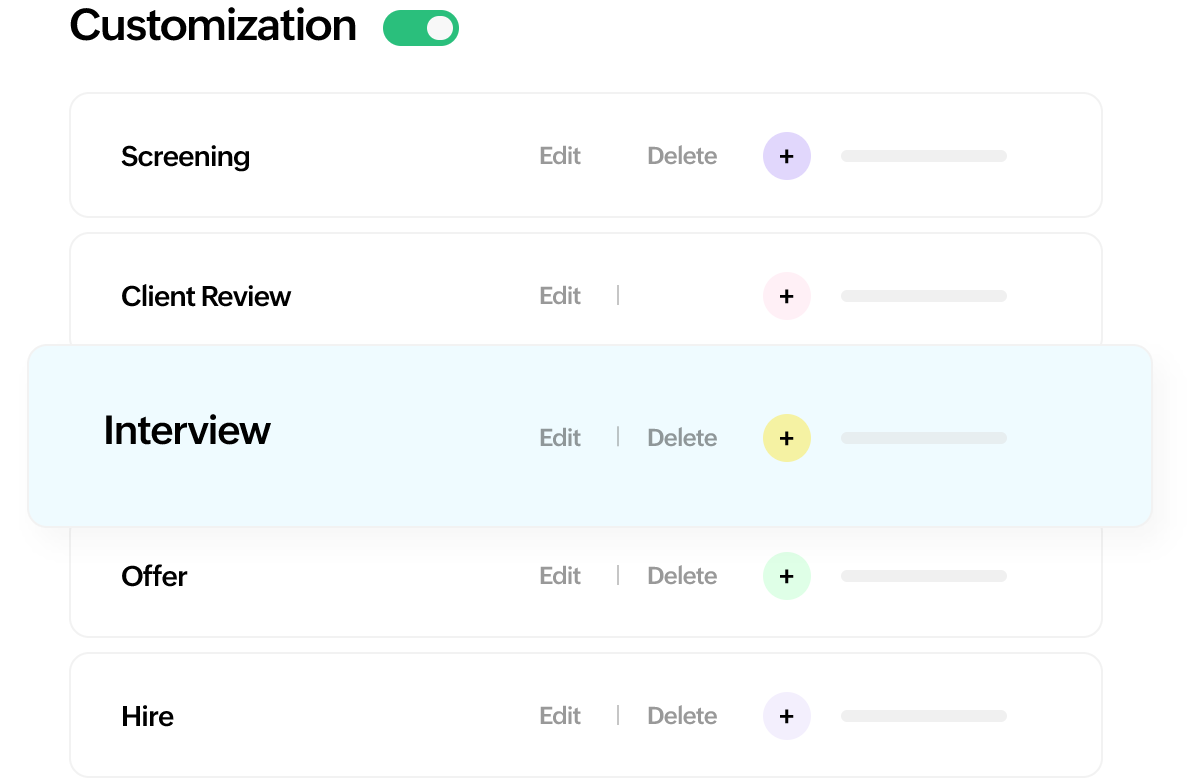Edit the Client Review stage

(x=560, y=296)
